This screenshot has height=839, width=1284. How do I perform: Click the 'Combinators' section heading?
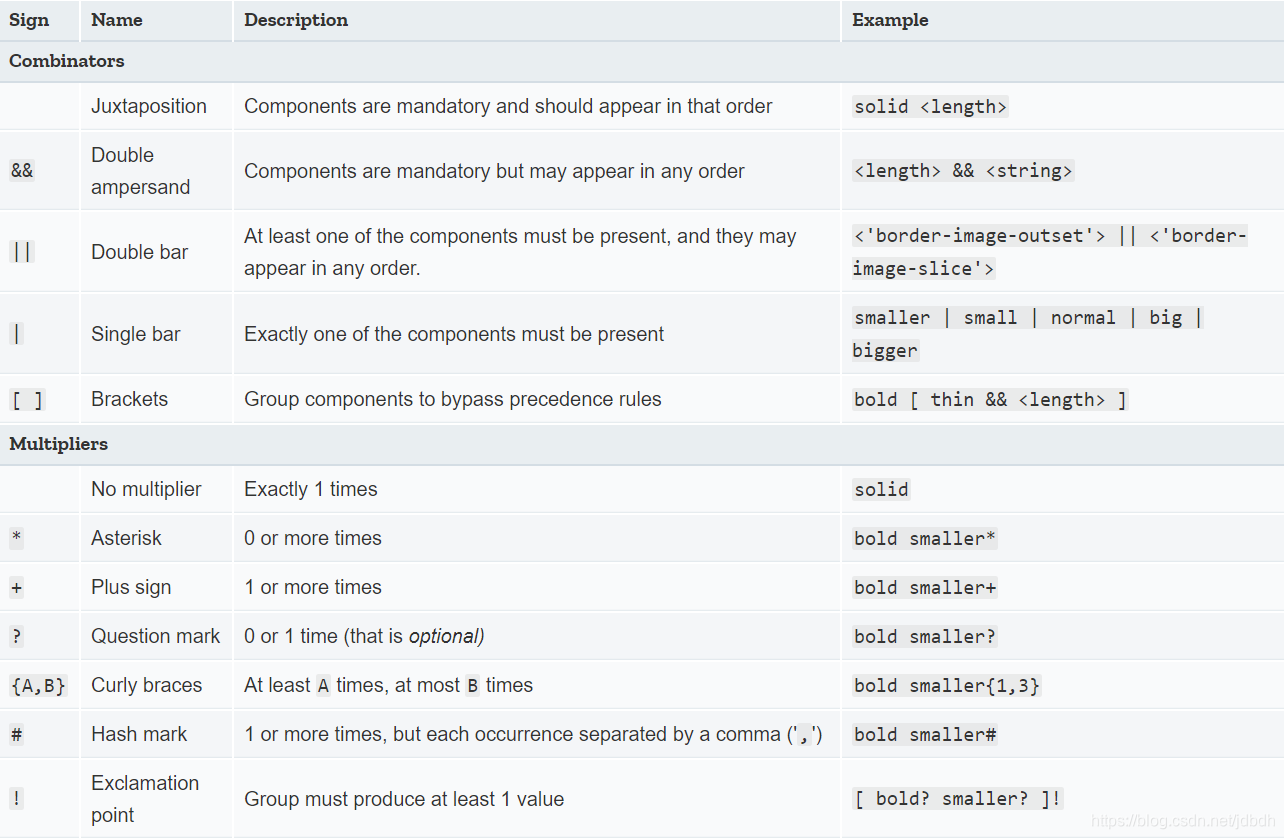tap(67, 61)
